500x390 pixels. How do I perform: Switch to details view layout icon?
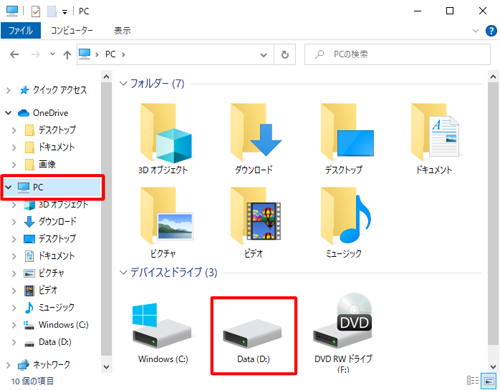(473, 380)
